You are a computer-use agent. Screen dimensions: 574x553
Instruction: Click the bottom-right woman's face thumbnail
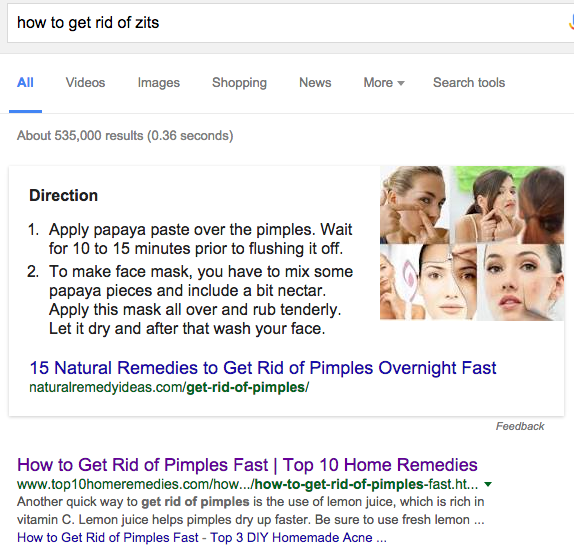521,283
